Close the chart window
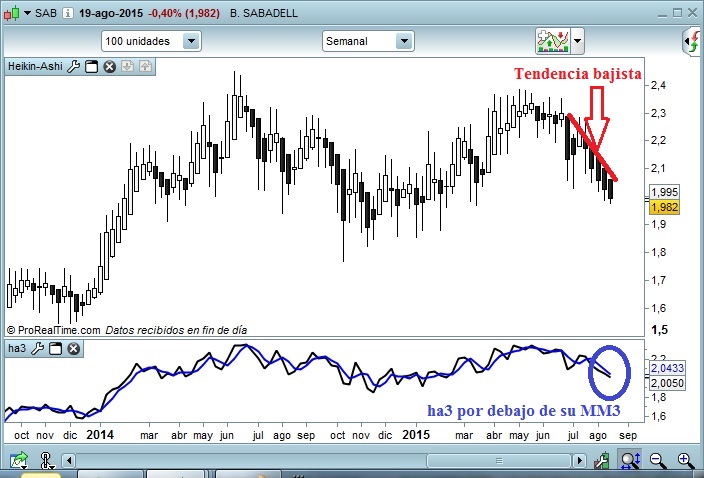This screenshot has height=478, width=704. tap(692, 13)
